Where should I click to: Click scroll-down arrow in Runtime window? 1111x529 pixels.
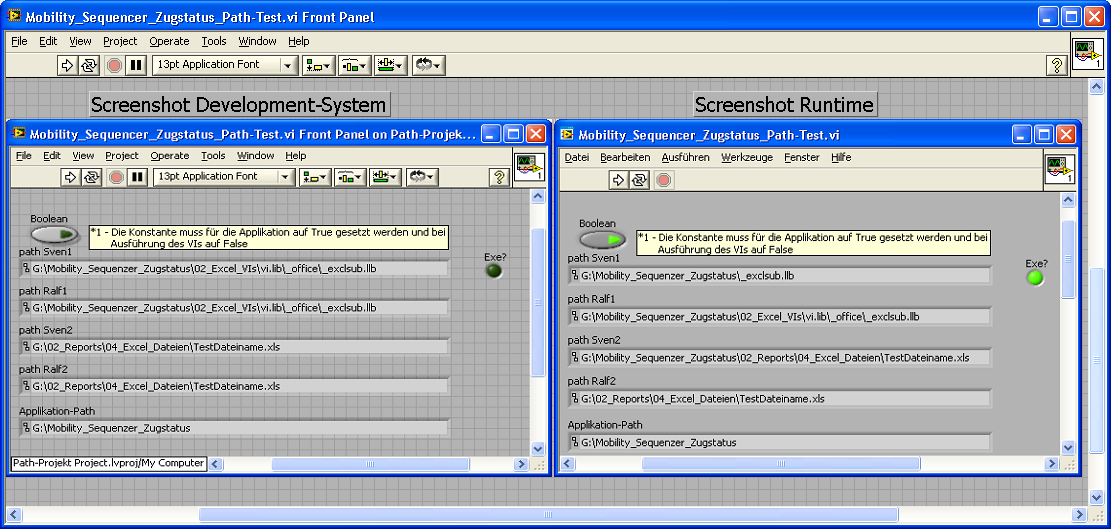(x=1068, y=447)
